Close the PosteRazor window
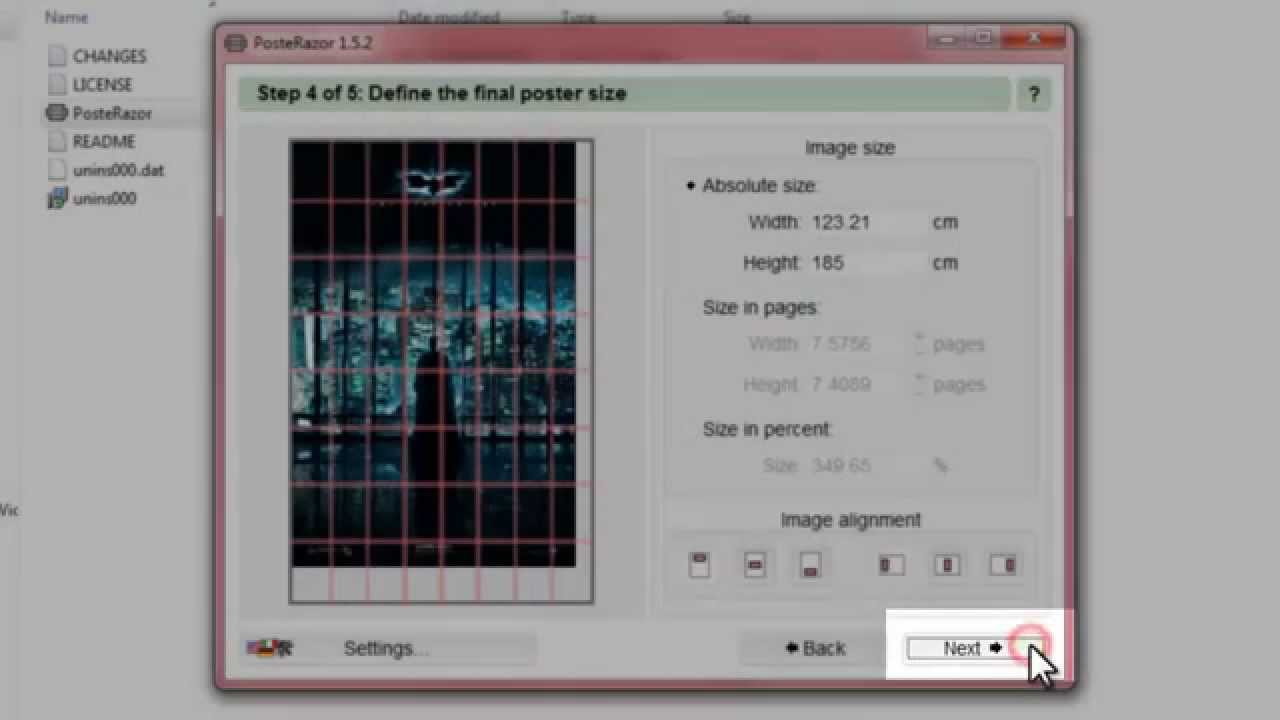 1035,39
